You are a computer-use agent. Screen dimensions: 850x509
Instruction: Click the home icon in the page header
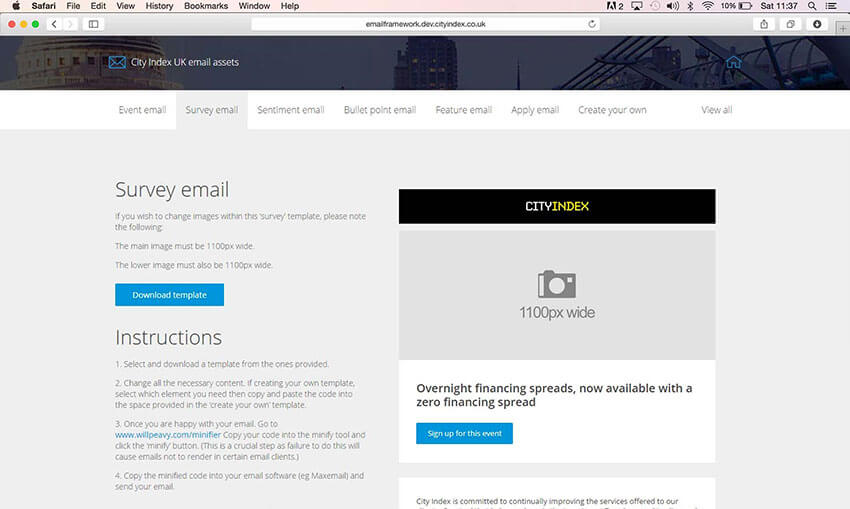pos(733,62)
